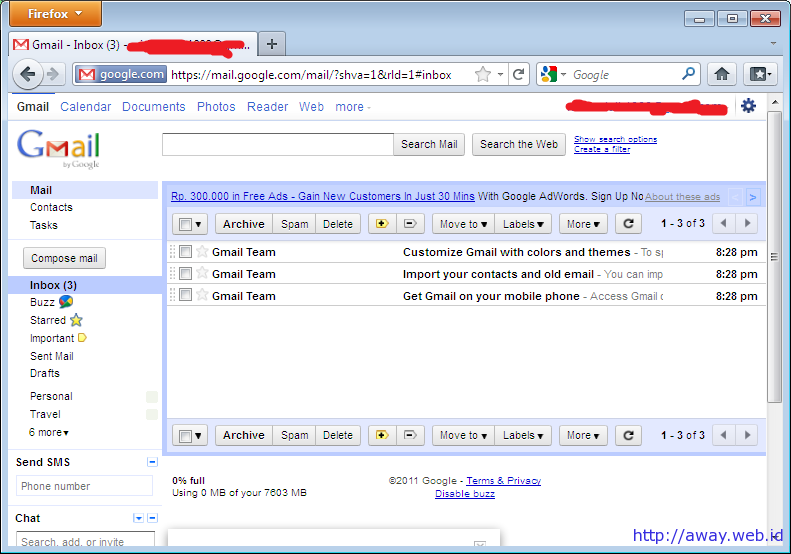Click the Disable buzz link
The image size is (791, 554).
(x=465, y=494)
